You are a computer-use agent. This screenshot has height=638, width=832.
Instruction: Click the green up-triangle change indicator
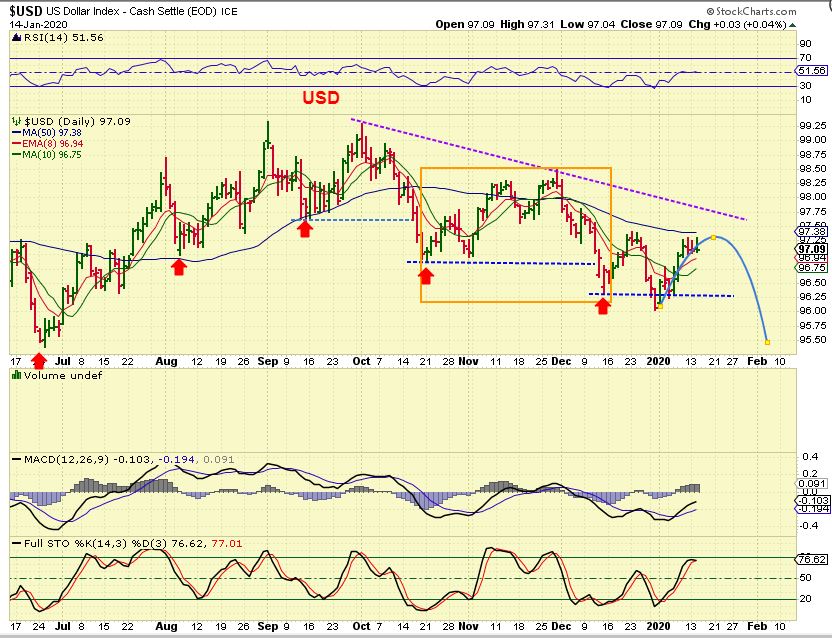click(x=792, y=25)
